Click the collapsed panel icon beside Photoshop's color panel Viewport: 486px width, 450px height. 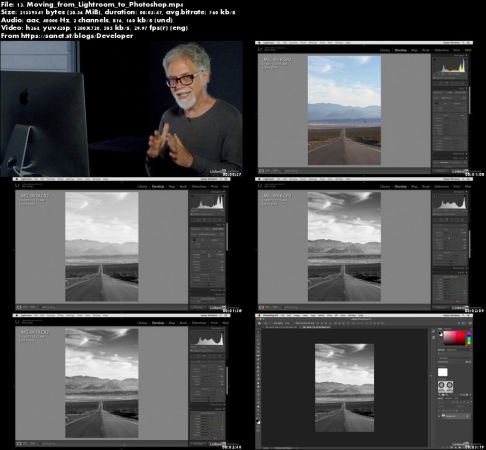pyautogui.click(x=434, y=332)
